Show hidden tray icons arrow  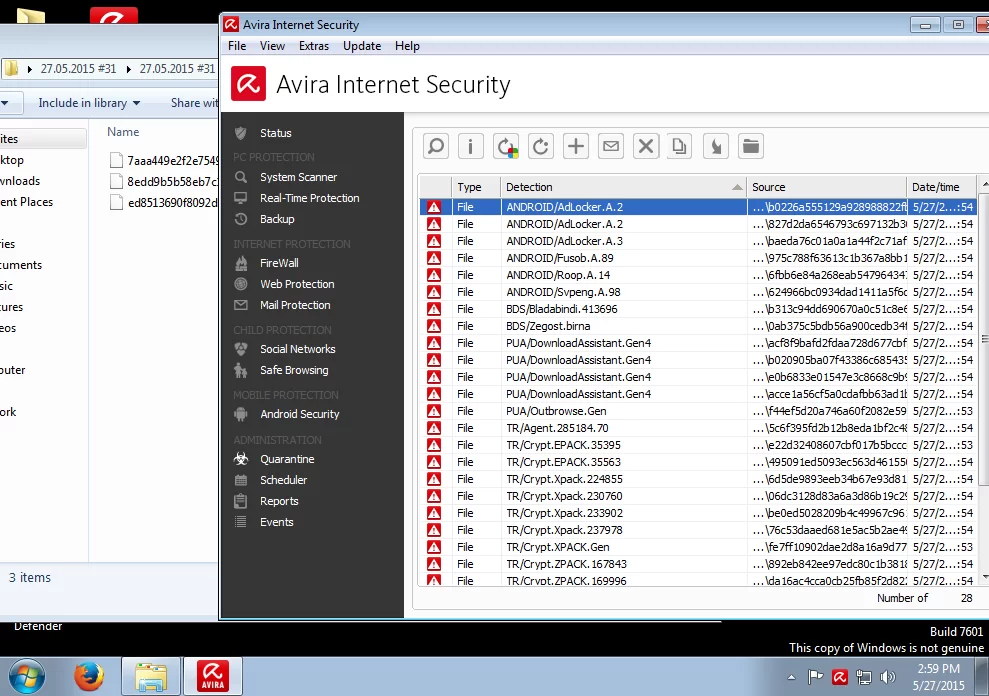792,678
